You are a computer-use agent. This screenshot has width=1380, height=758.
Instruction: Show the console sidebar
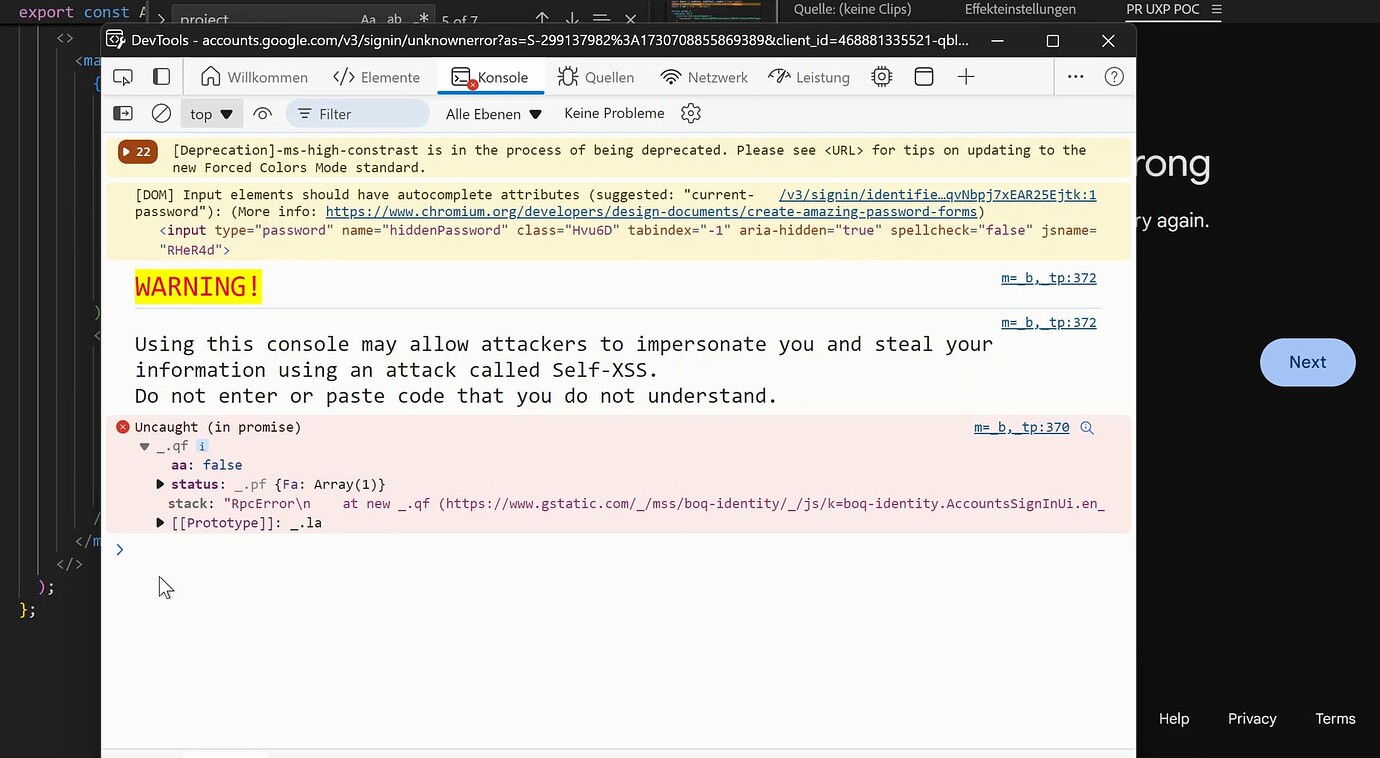(x=122, y=113)
